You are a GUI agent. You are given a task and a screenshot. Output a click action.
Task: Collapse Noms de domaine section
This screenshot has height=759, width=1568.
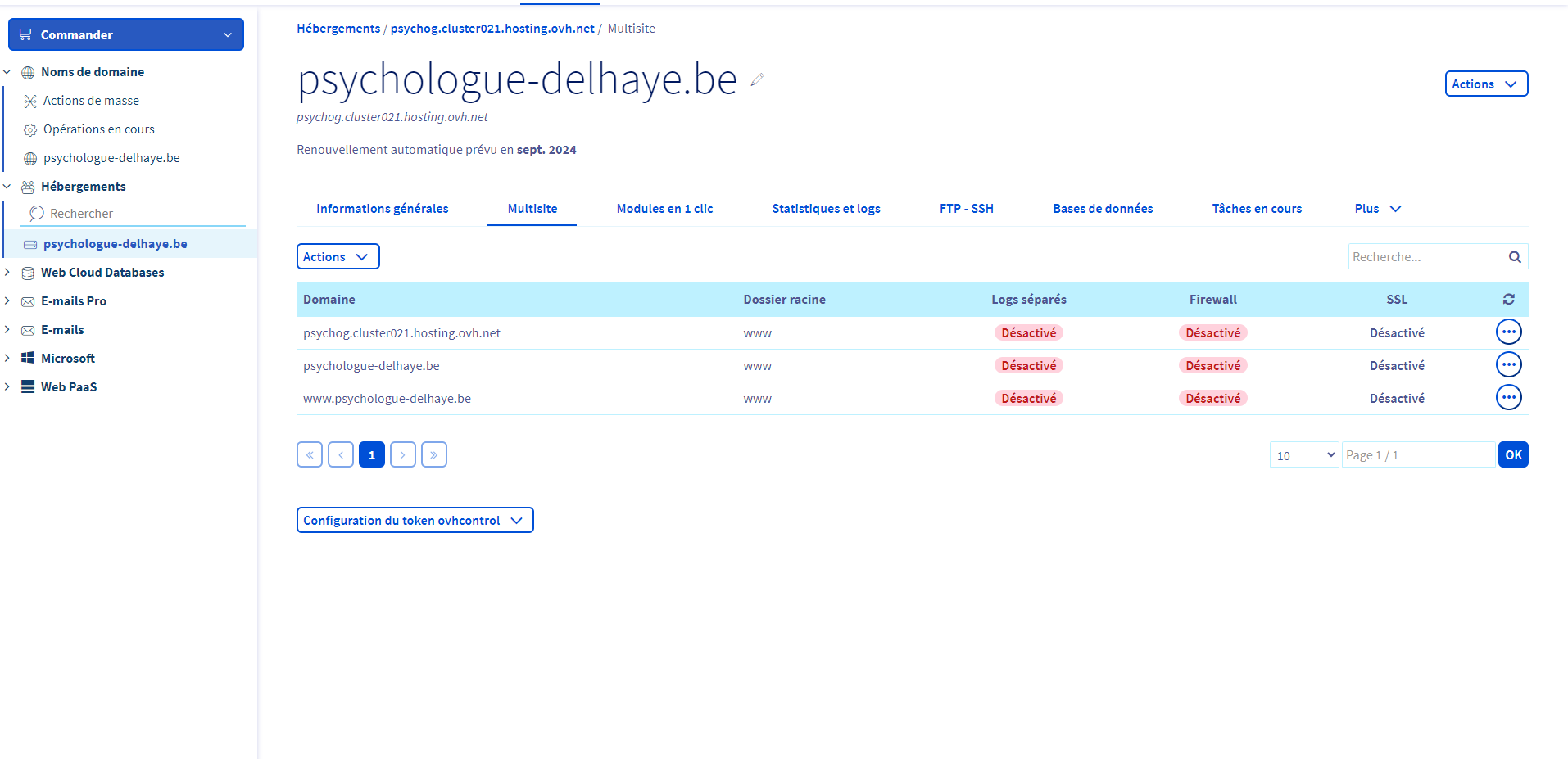(x=7, y=72)
